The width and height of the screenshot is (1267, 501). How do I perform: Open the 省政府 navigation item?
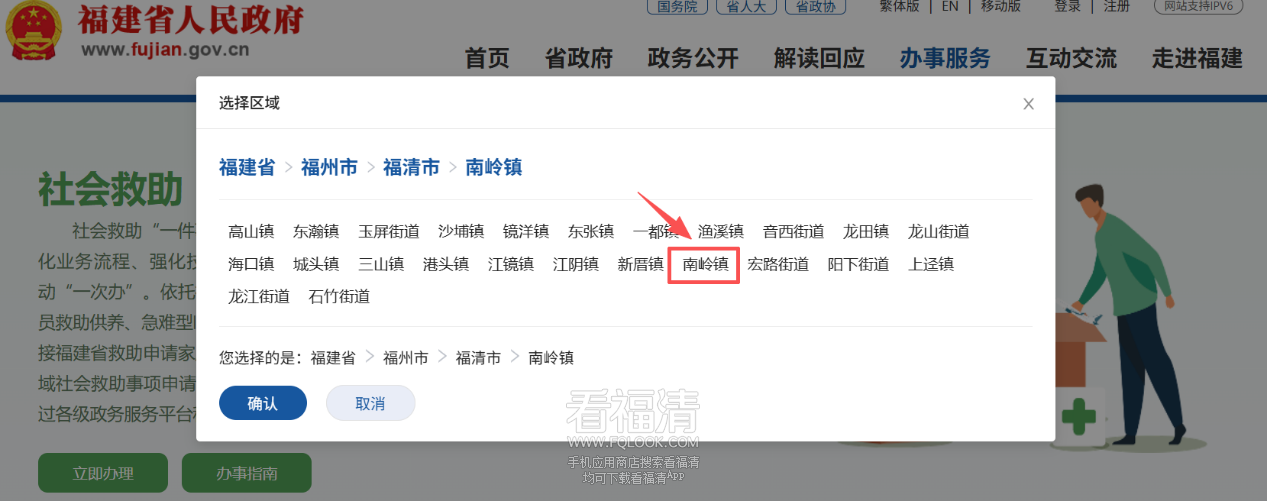[579, 58]
